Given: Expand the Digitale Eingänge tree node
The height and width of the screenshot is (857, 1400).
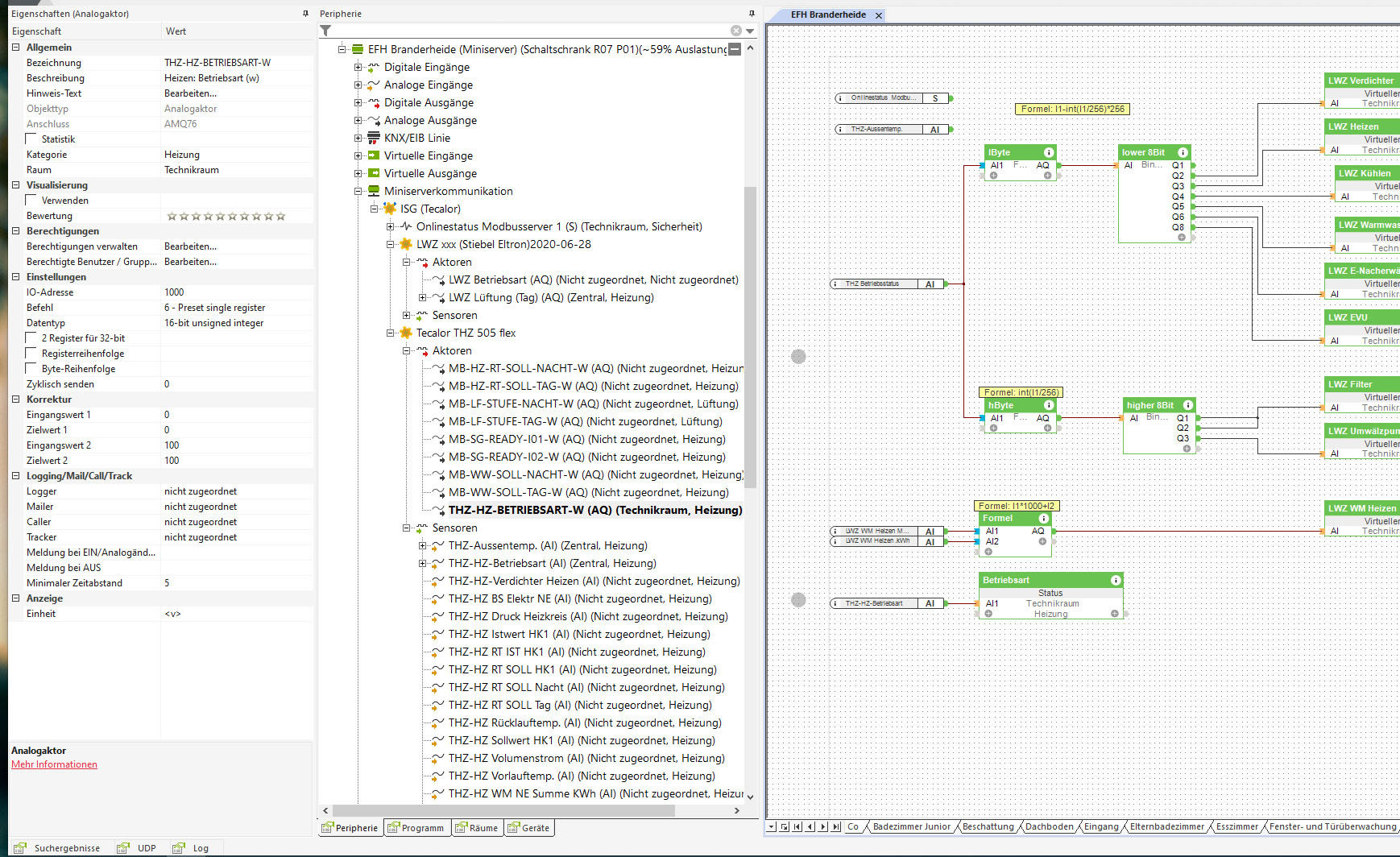Looking at the screenshot, I should [x=358, y=67].
